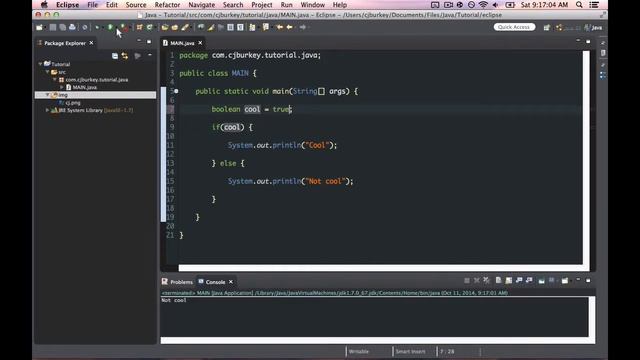Click the Search pen icon in toolbar
The width and height of the screenshot is (640, 360).
click(185, 27)
